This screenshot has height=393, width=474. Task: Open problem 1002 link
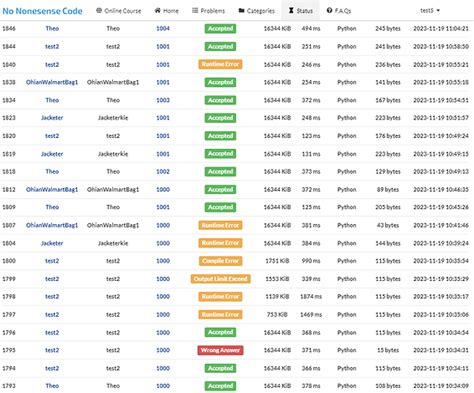tap(163, 172)
